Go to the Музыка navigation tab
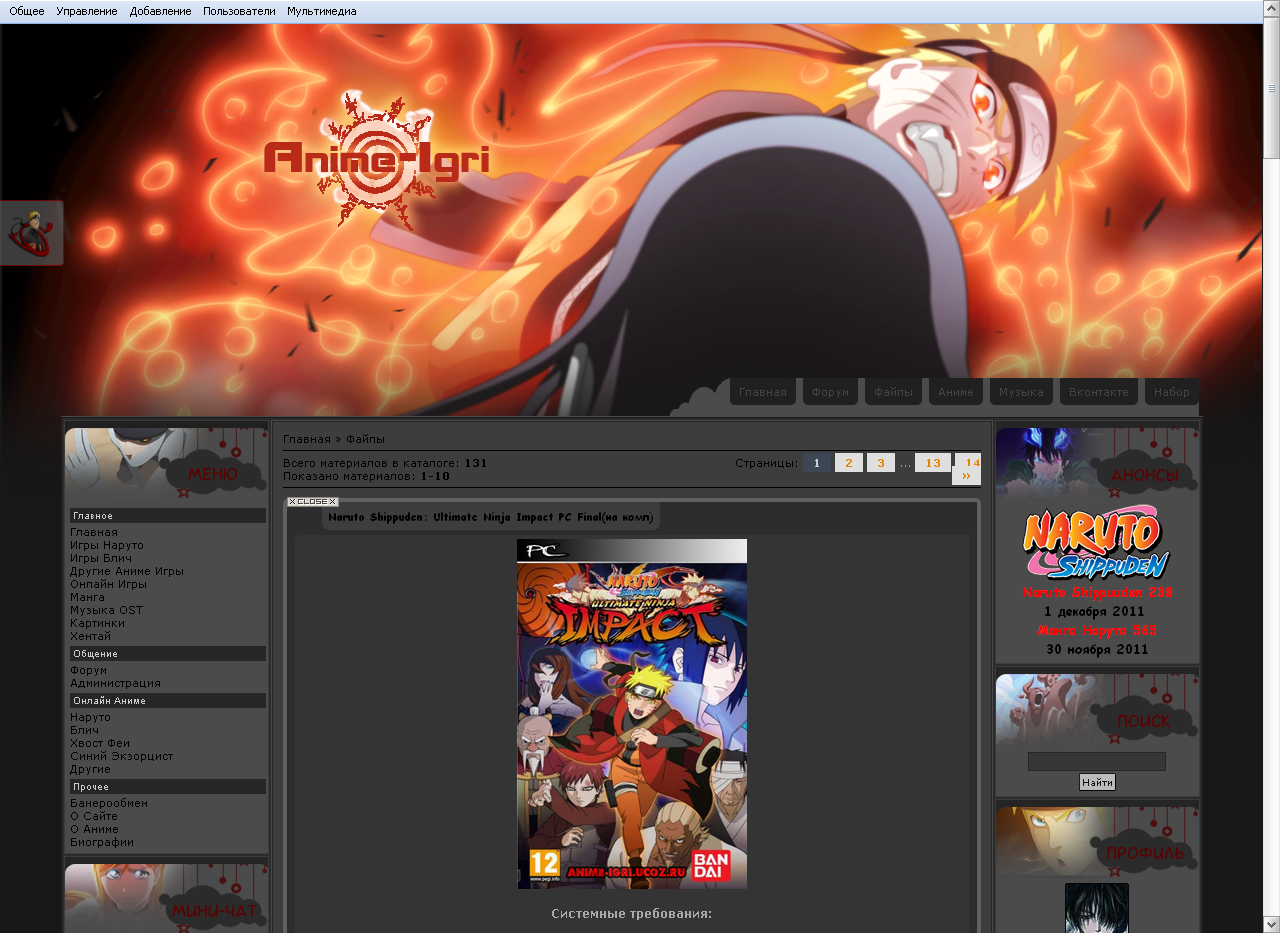The height and width of the screenshot is (933, 1280). point(1021,392)
